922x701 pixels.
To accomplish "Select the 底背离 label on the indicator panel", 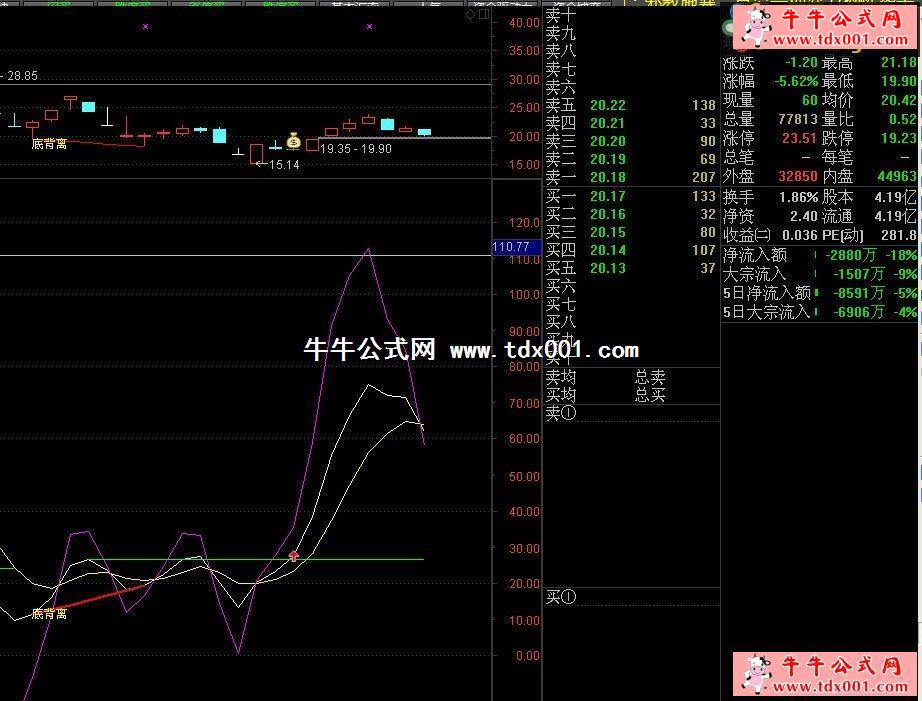I will (49, 614).
